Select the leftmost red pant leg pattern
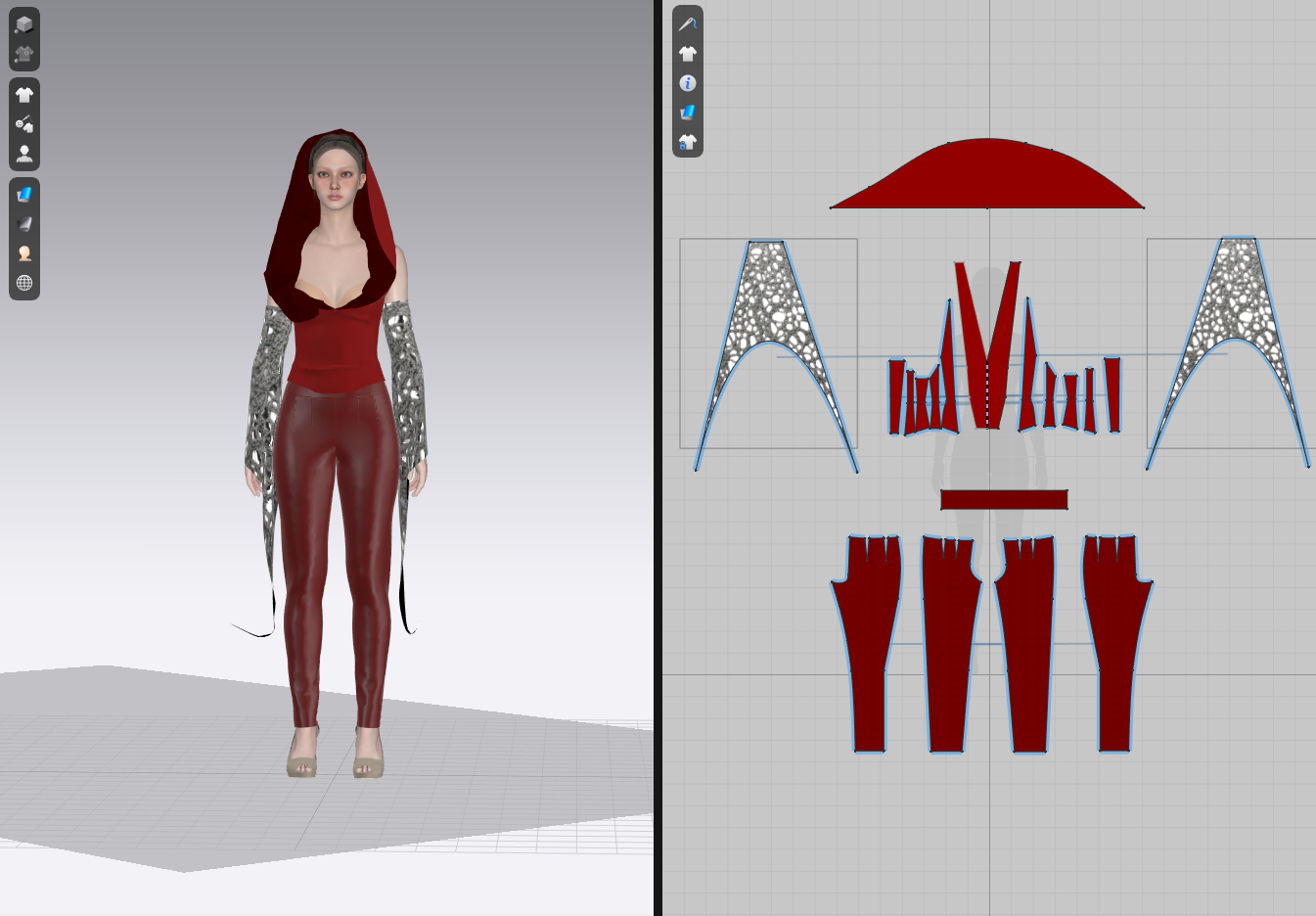1316x916 pixels. tap(869, 646)
